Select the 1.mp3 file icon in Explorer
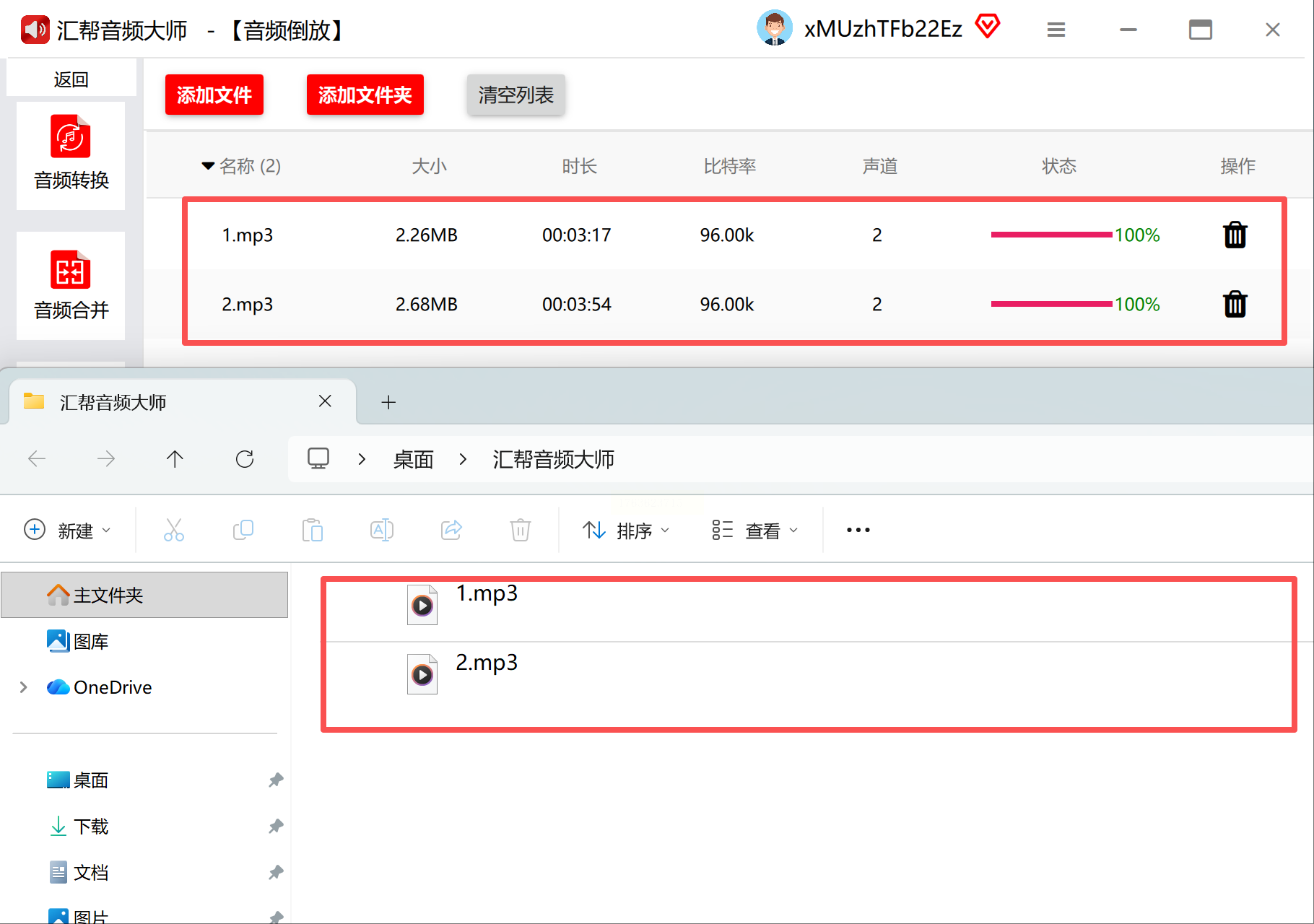This screenshot has width=1314, height=924. [x=422, y=605]
